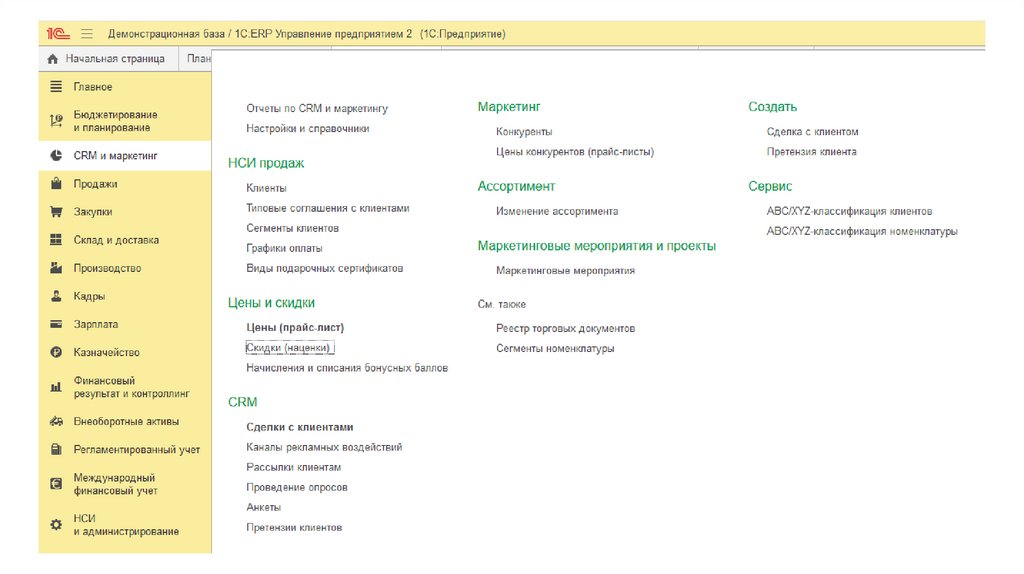Click the Маркетинг group heading
Screen dimensions: 1024x574
point(509,107)
